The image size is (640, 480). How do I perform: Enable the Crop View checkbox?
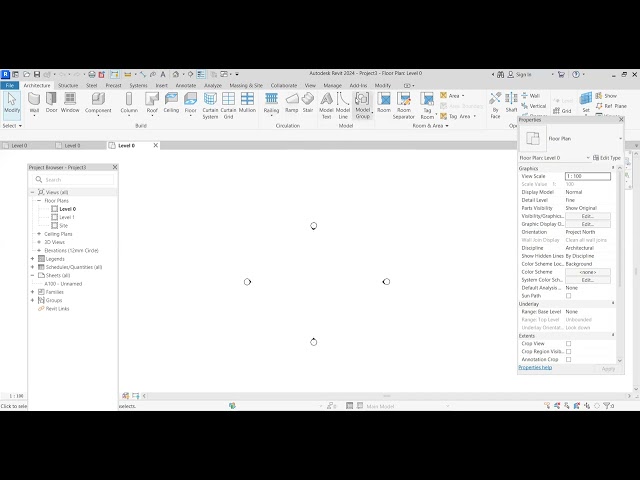tap(569, 344)
